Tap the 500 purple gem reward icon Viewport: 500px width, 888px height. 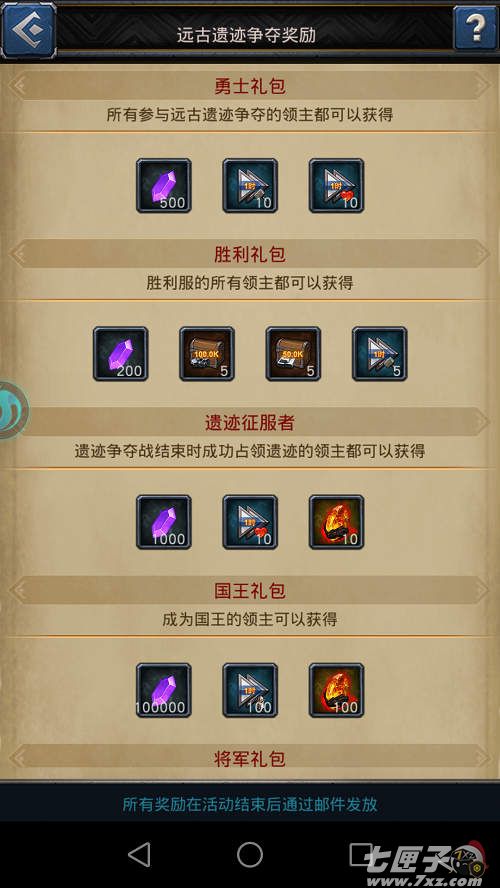point(164,186)
